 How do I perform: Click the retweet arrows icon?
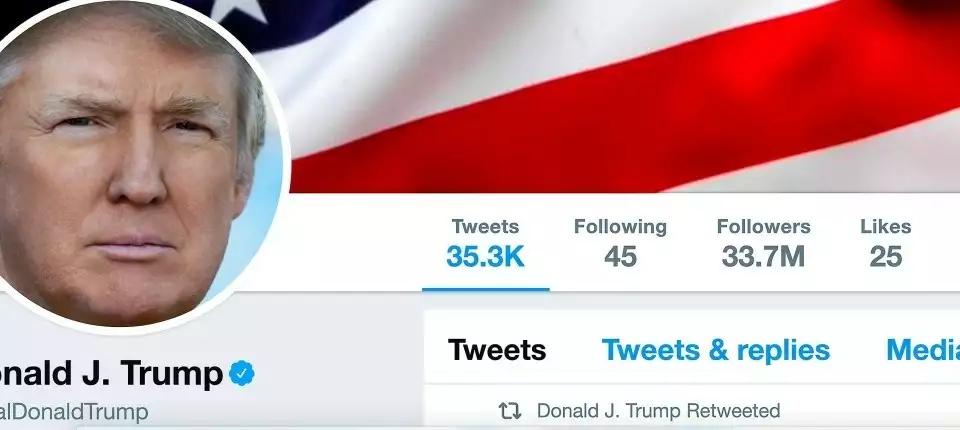[x=509, y=411]
